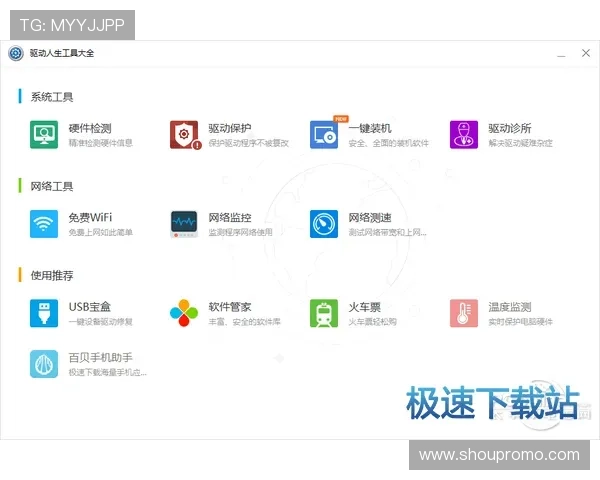This screenshot has width=600, height=480.
Task: Click the 温度监测 title text
Action: pyautogui.click(x=510, y=307)
